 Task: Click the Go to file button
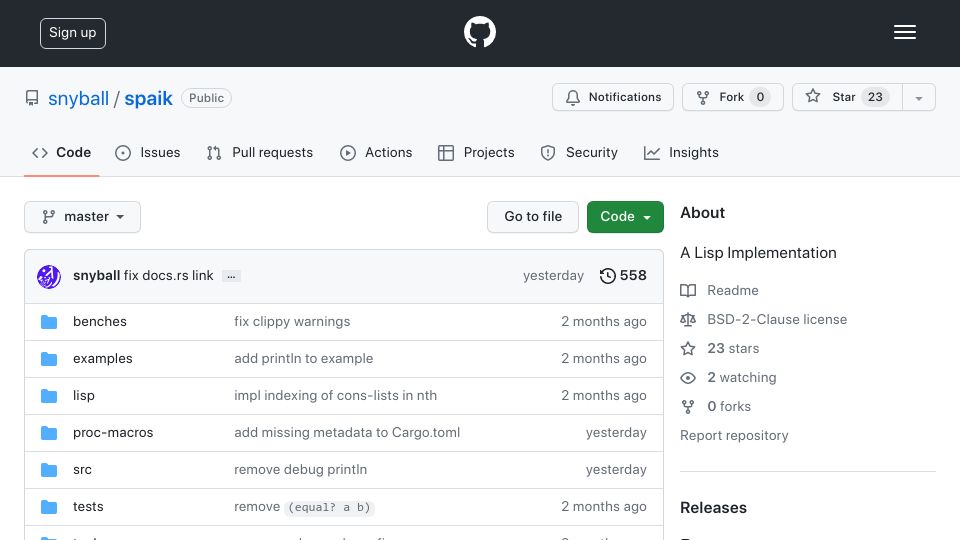coord(533,217)
